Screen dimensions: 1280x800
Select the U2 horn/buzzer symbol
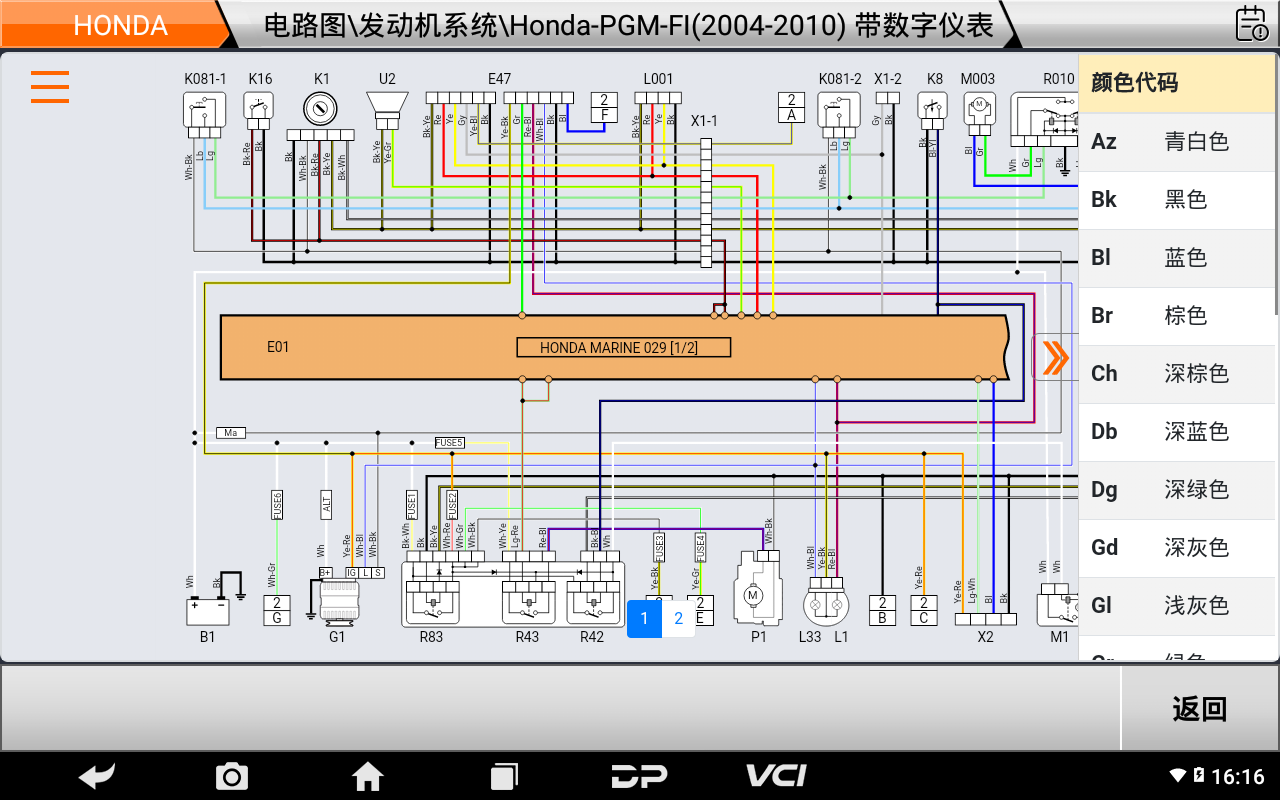387,111
